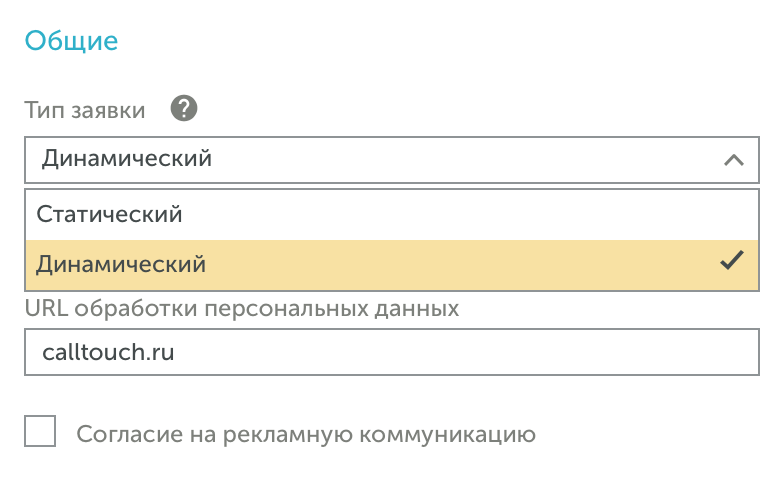Click the Тип заявки field label
Viewport: 776px width, 488px height.
[85, 110]
